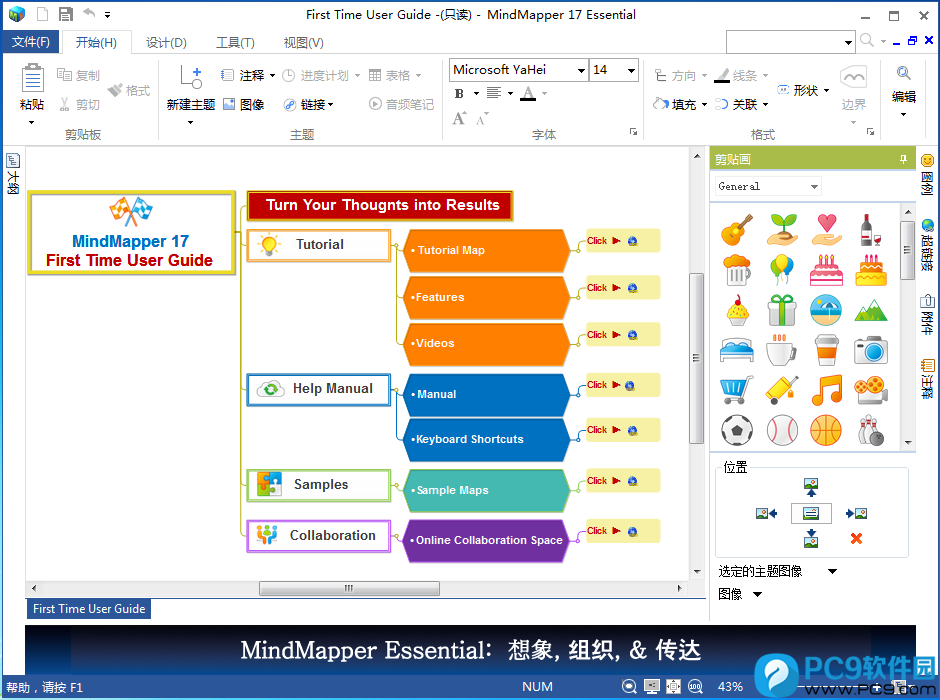Toggle bold formatting

pyautogui.click(x=459, y=93)
